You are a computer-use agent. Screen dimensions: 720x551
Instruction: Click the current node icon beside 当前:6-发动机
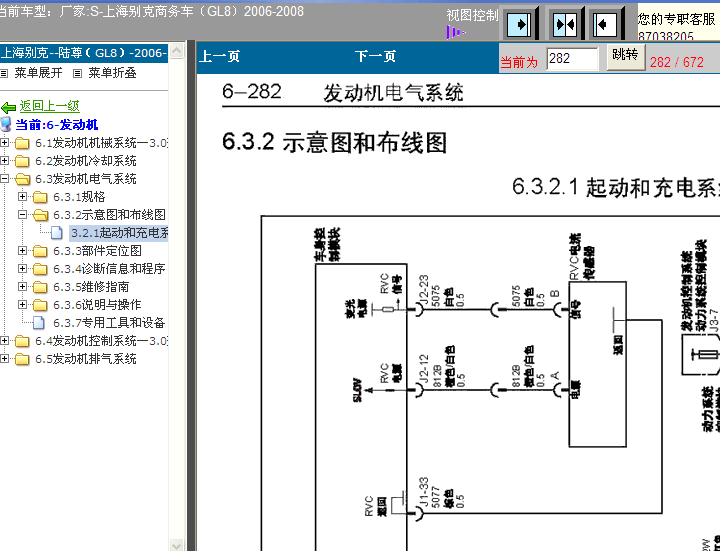point(6,124)
